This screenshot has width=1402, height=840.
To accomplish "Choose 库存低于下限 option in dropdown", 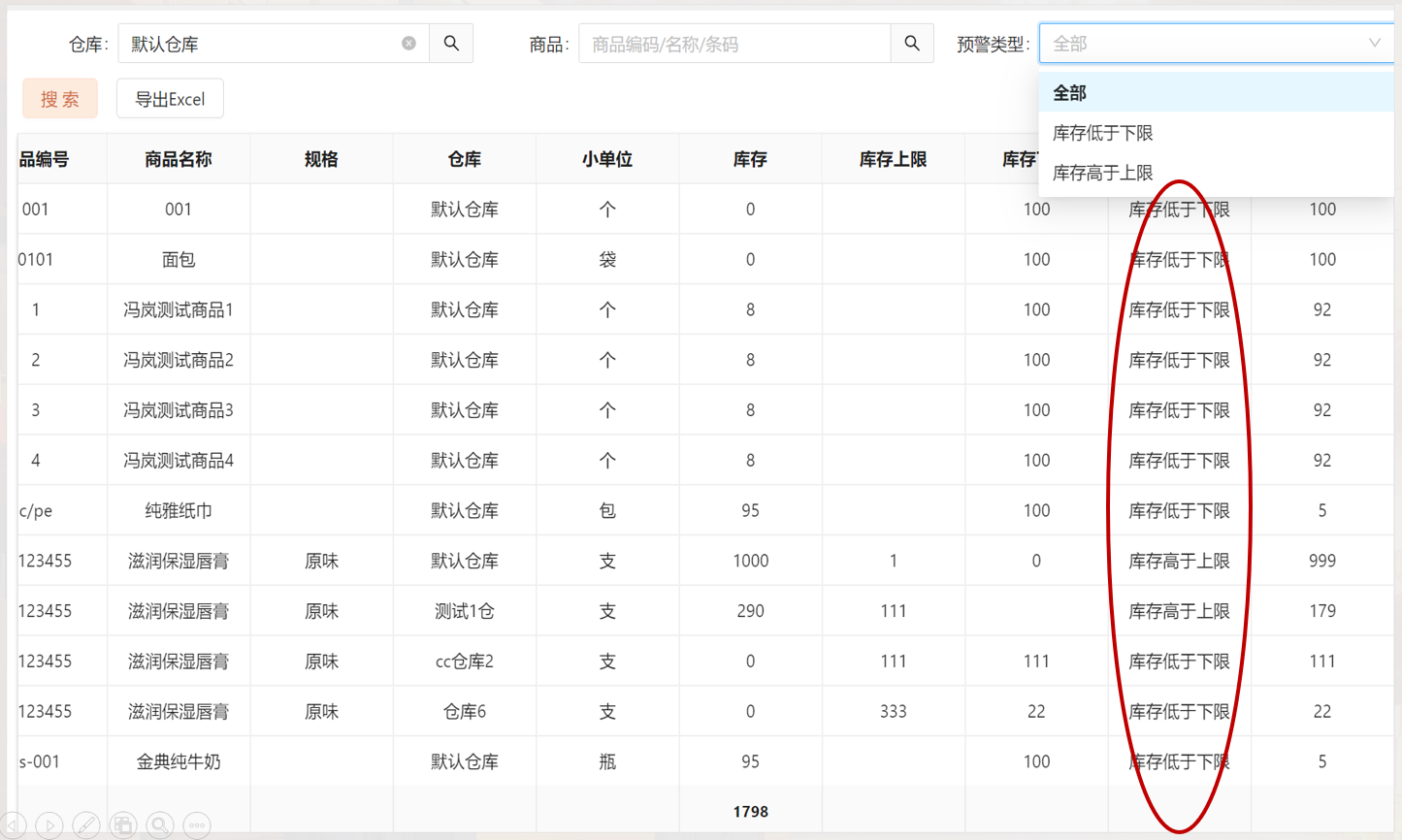I will 1102,133.
